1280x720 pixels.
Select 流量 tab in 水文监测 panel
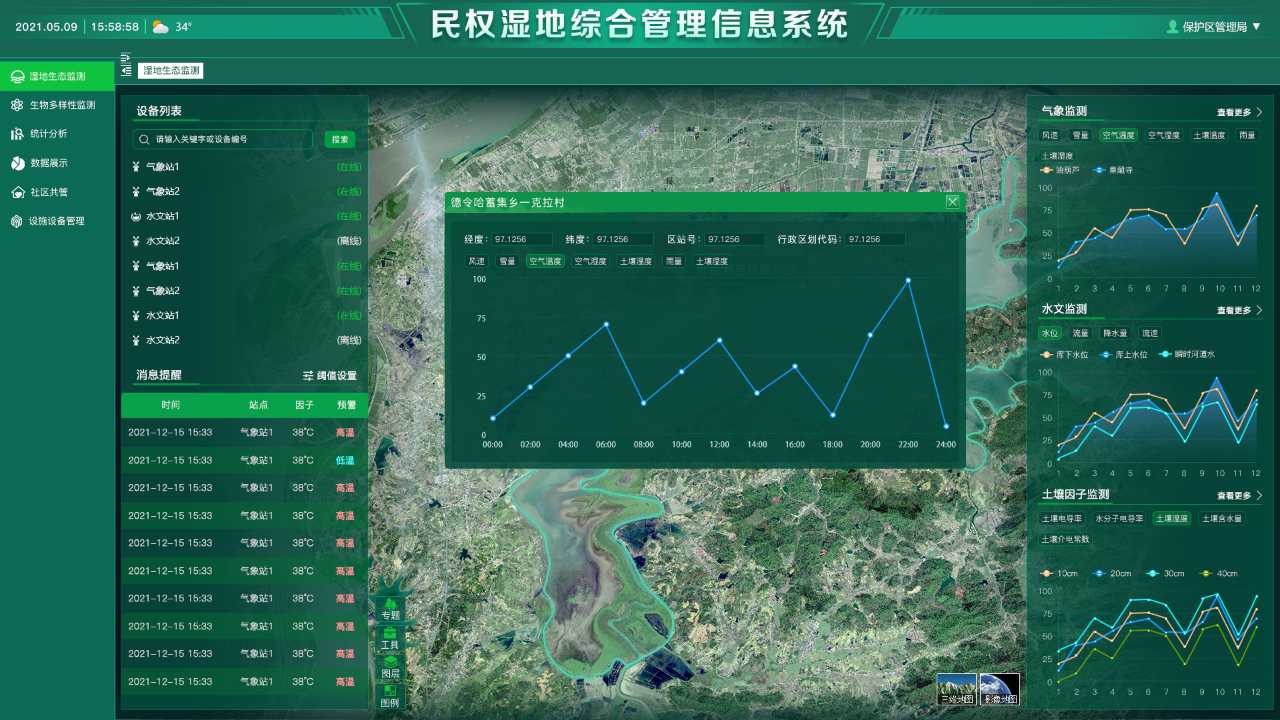pyautogui.click(x=1080, y=334)
